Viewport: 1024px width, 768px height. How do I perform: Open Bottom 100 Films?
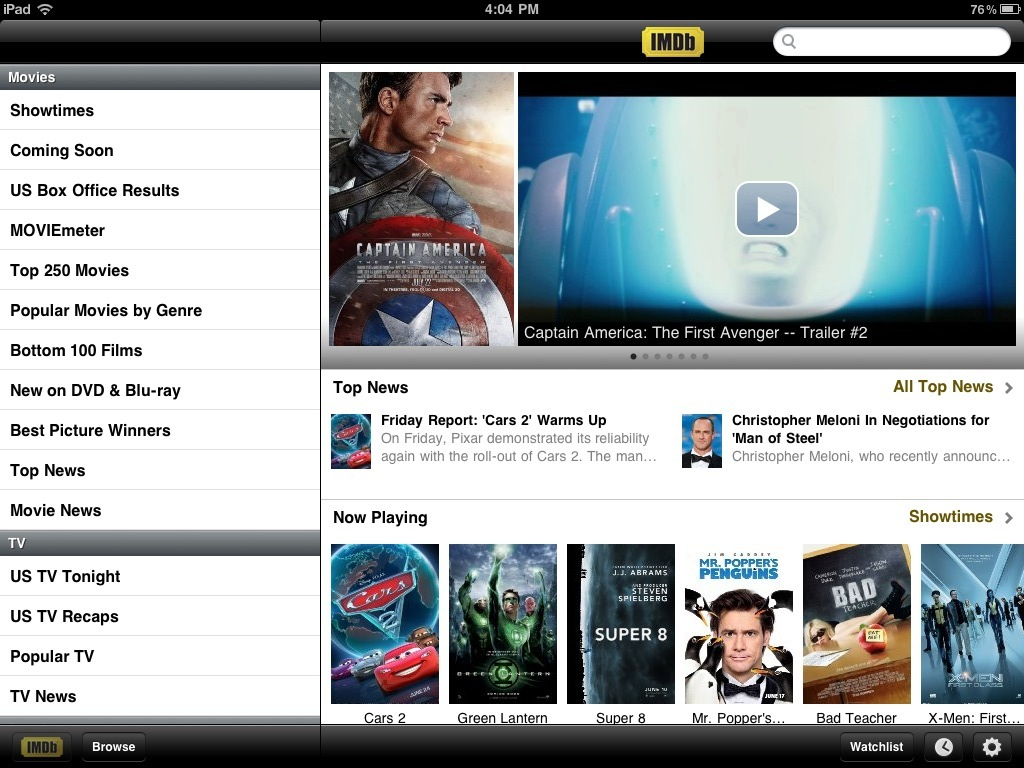point(160,350)
